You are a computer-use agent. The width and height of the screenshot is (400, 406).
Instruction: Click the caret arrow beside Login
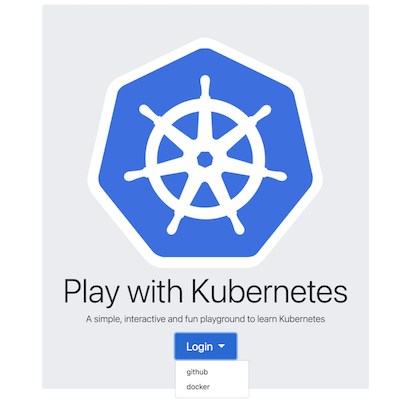coord(222,346)
